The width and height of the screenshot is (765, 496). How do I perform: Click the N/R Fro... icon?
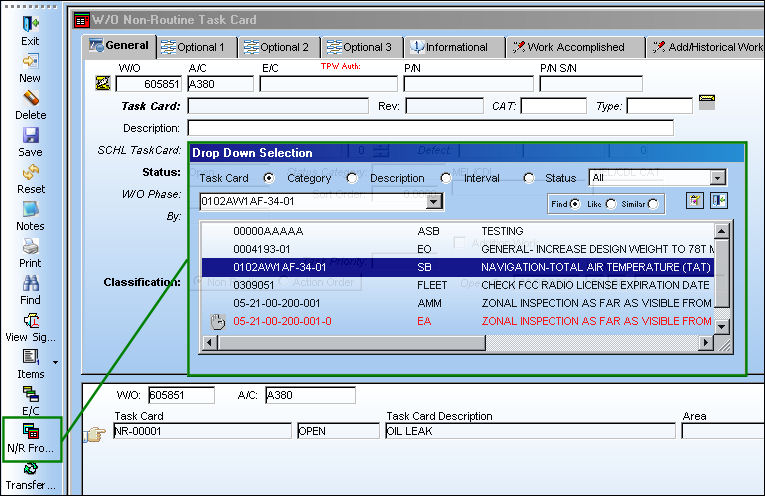click(31, 431)
